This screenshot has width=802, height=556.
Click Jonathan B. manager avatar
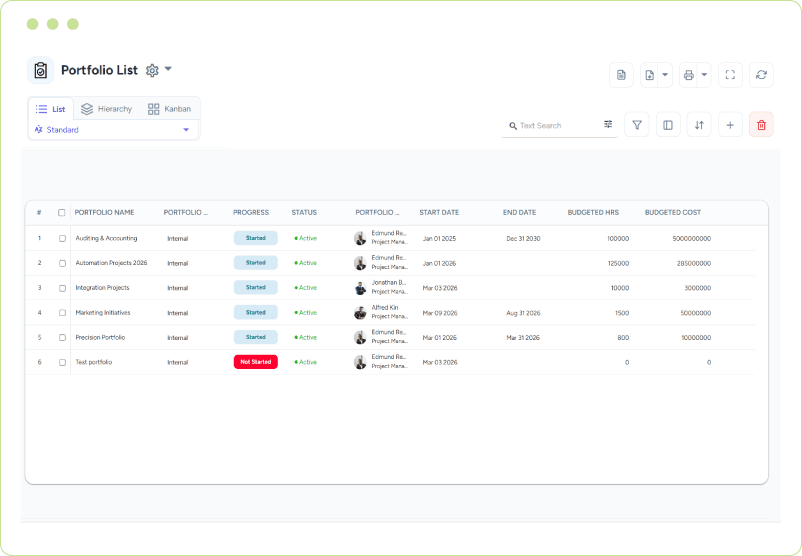[x=360, y=288]
